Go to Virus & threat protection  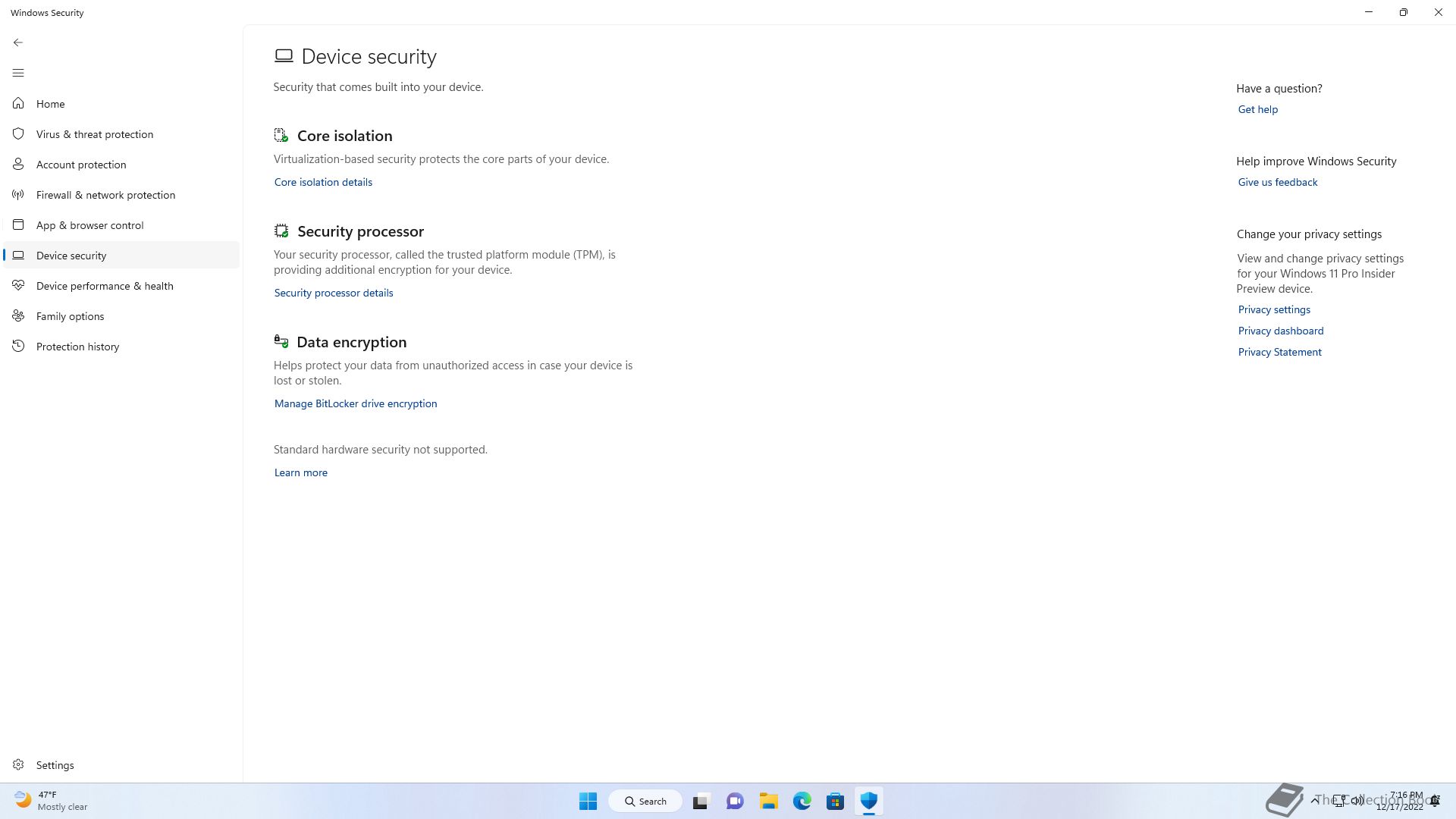click(121, 133)
